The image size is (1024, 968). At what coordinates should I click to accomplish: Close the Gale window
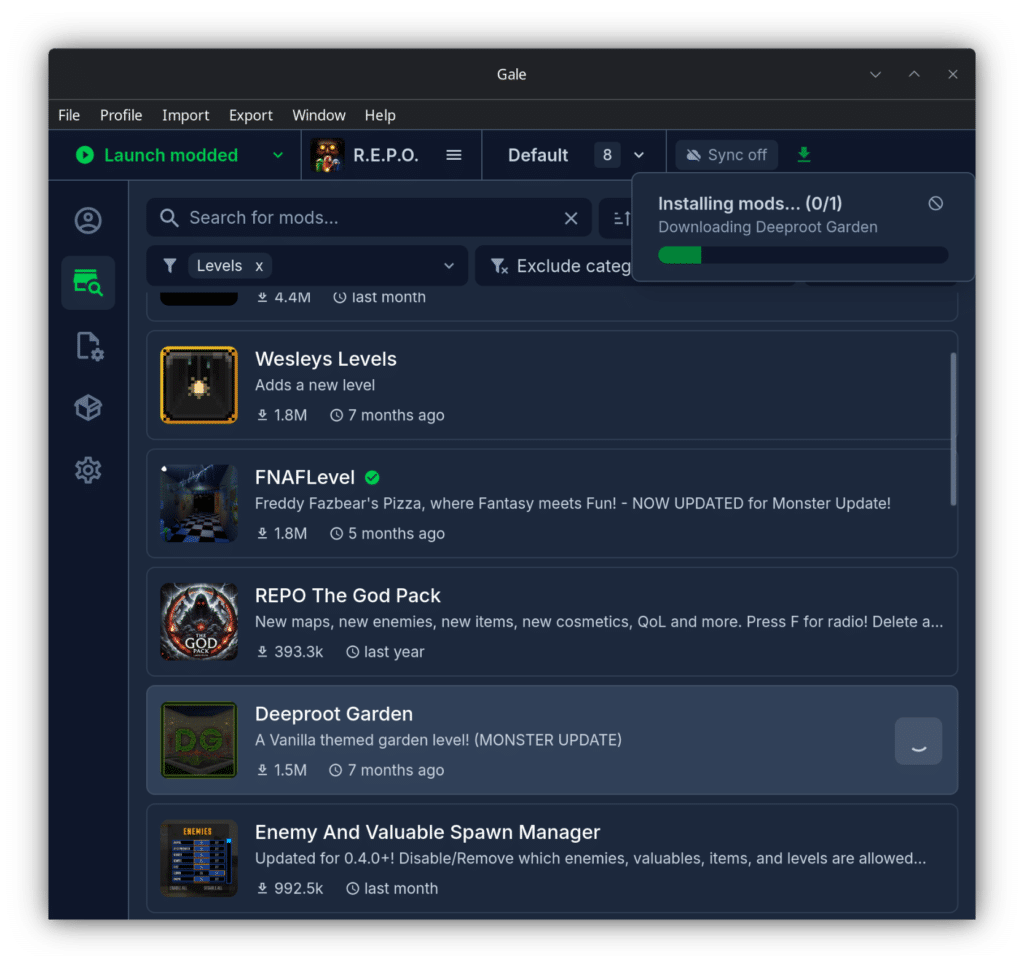(x=953, y=74)
